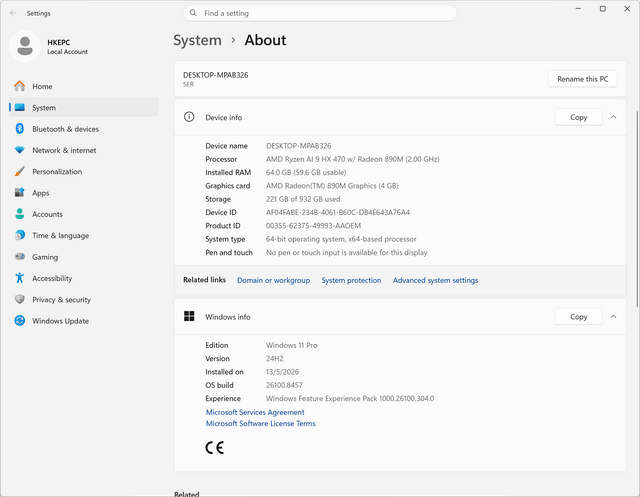Click the Product ID value 00355-62375
Image resolution: width=640 pixels, height=497 pixels.
(313, 226)
